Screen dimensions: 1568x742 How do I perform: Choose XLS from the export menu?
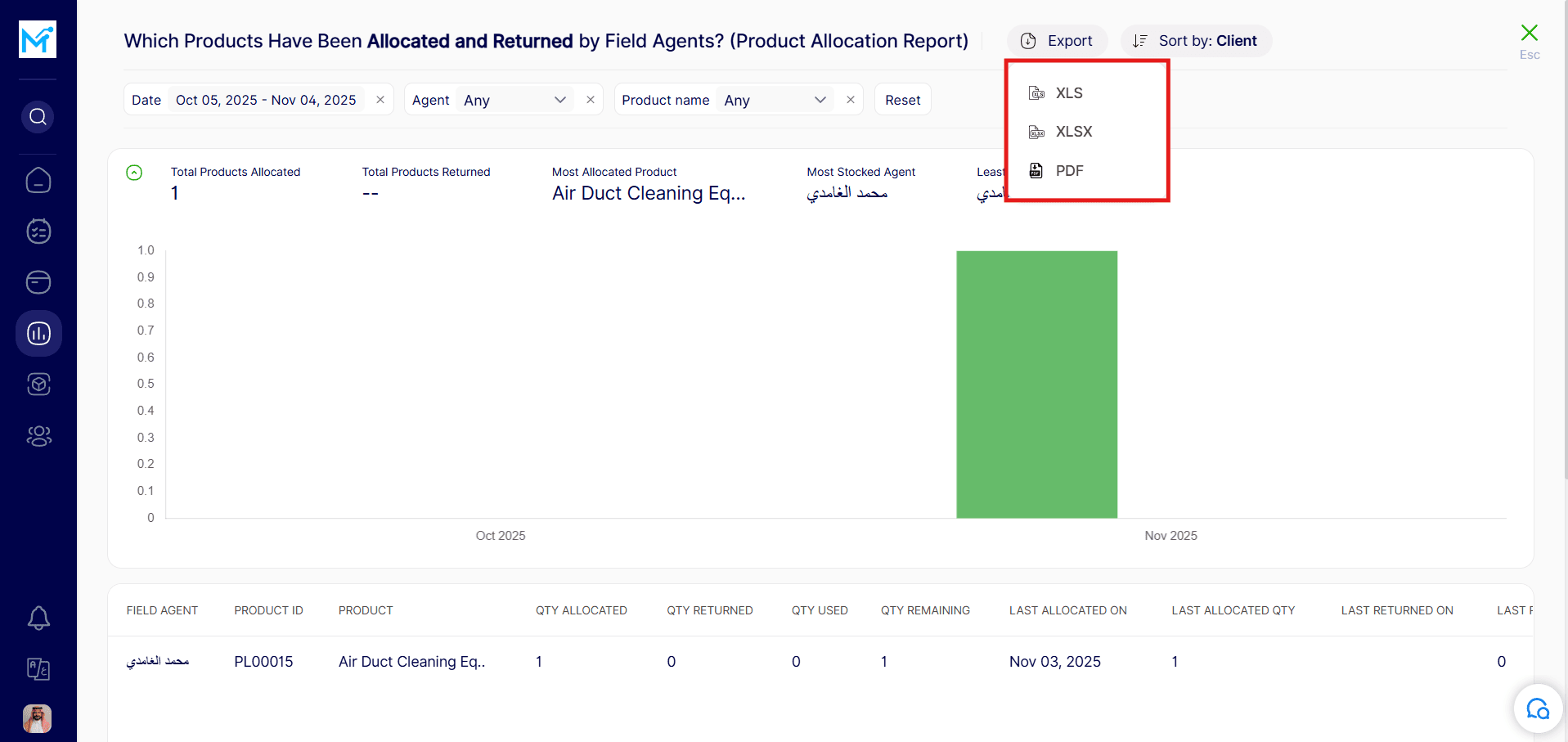coord(1068,93)
